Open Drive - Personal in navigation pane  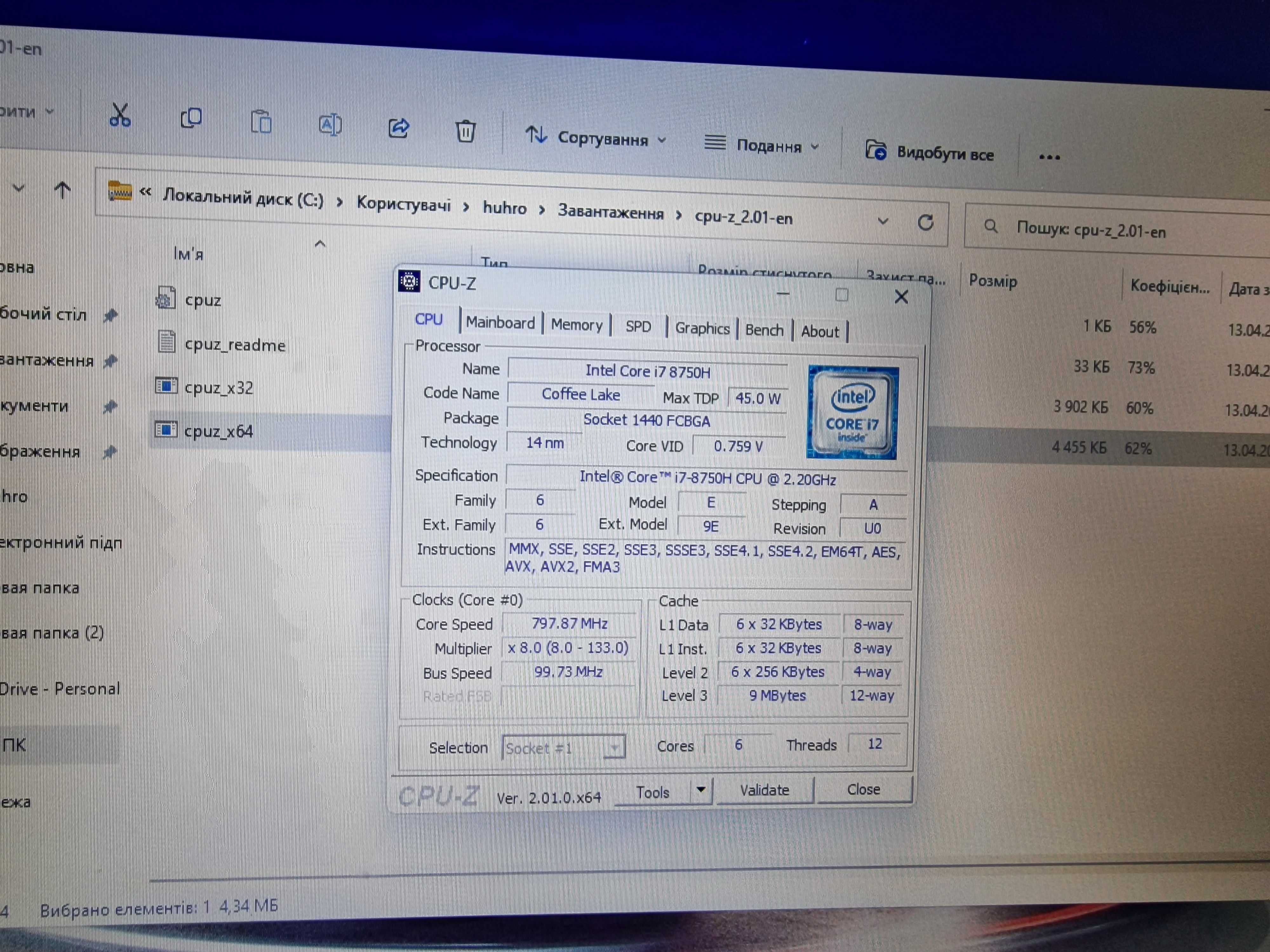[x=60, y=688]
